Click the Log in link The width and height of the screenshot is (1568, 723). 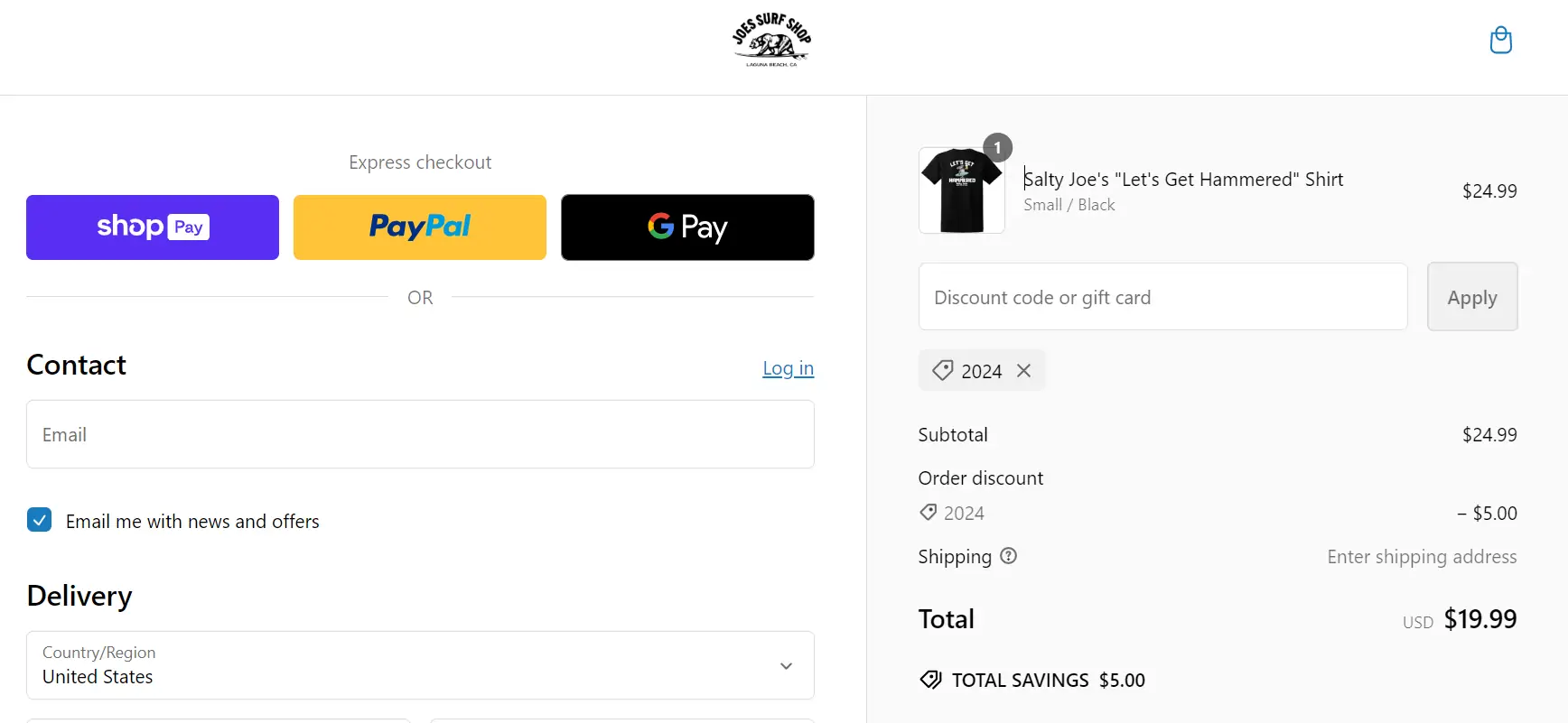788,368
